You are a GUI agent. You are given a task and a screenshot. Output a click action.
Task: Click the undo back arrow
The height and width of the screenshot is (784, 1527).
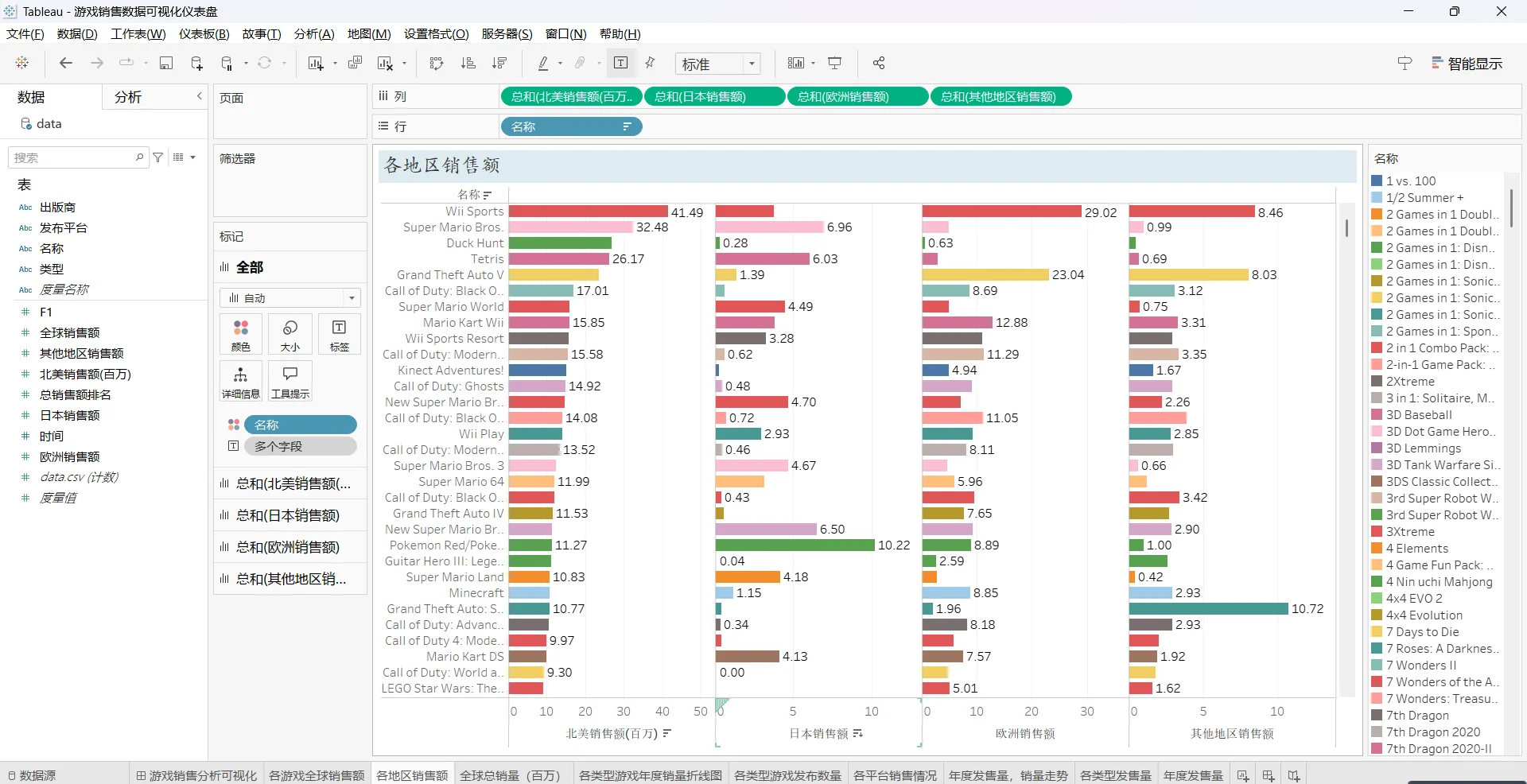coord(66,63)
